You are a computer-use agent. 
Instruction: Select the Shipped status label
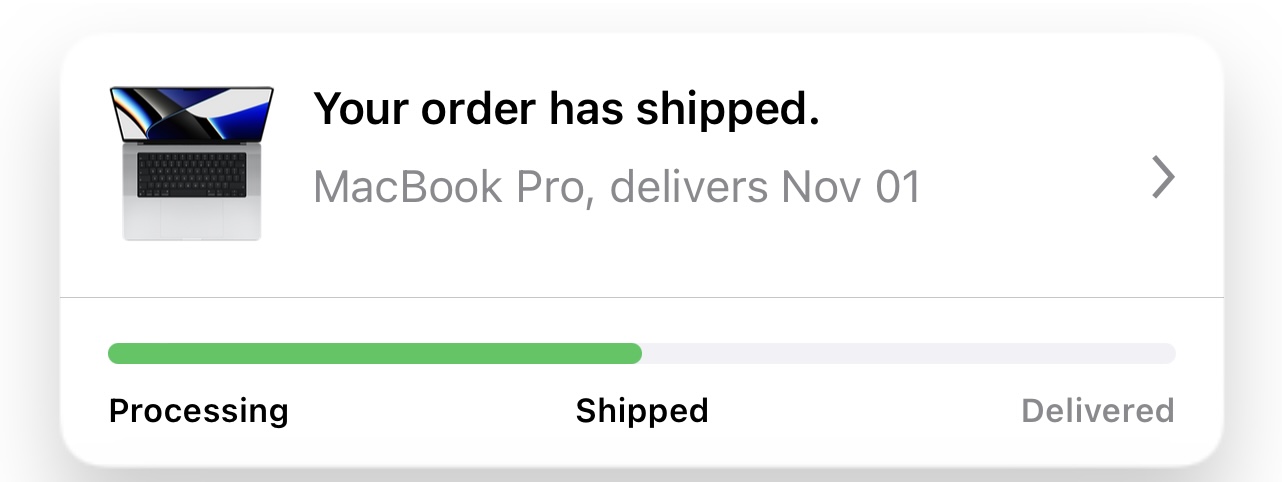642,411
